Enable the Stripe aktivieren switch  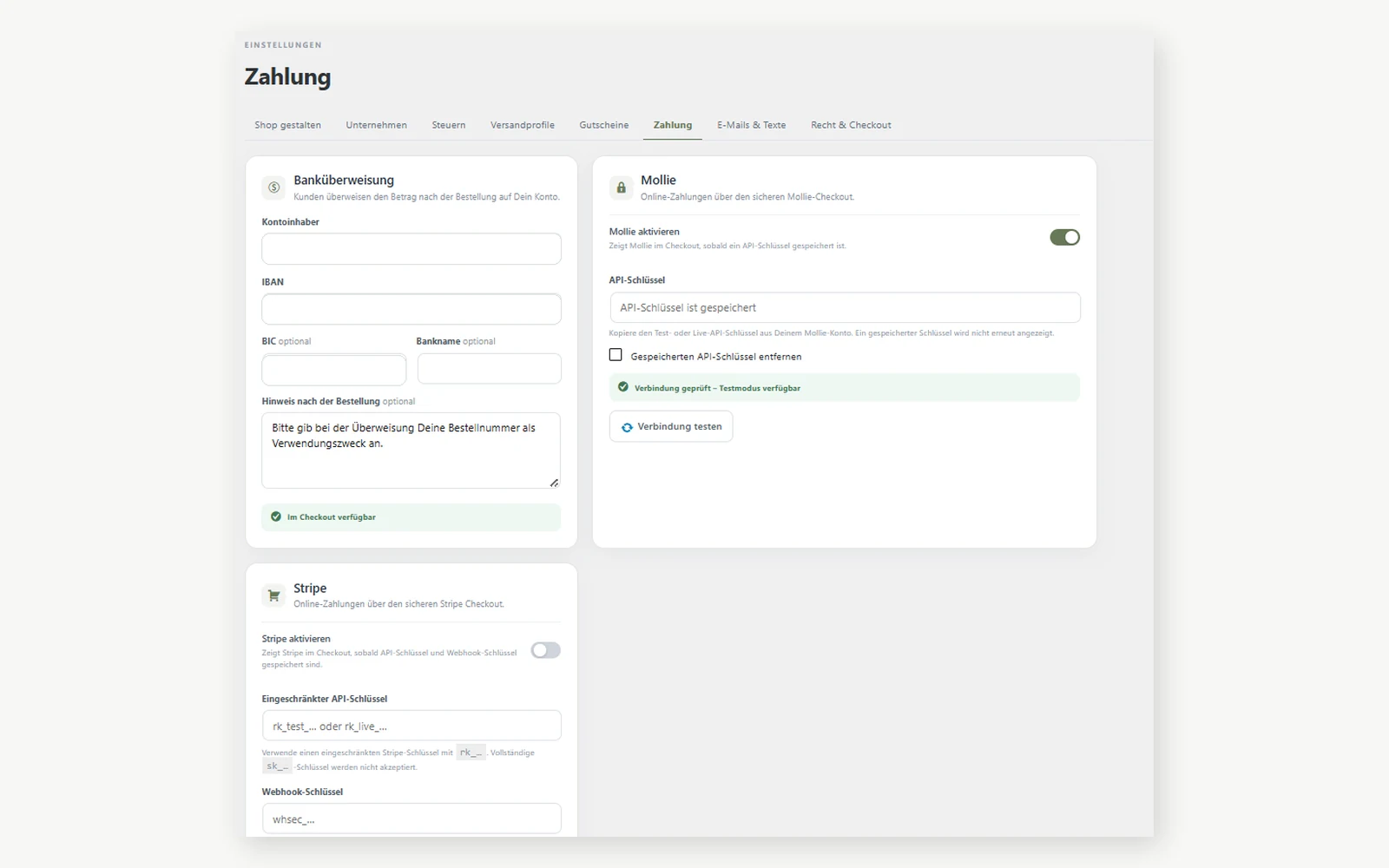click(x=545, y=650)
